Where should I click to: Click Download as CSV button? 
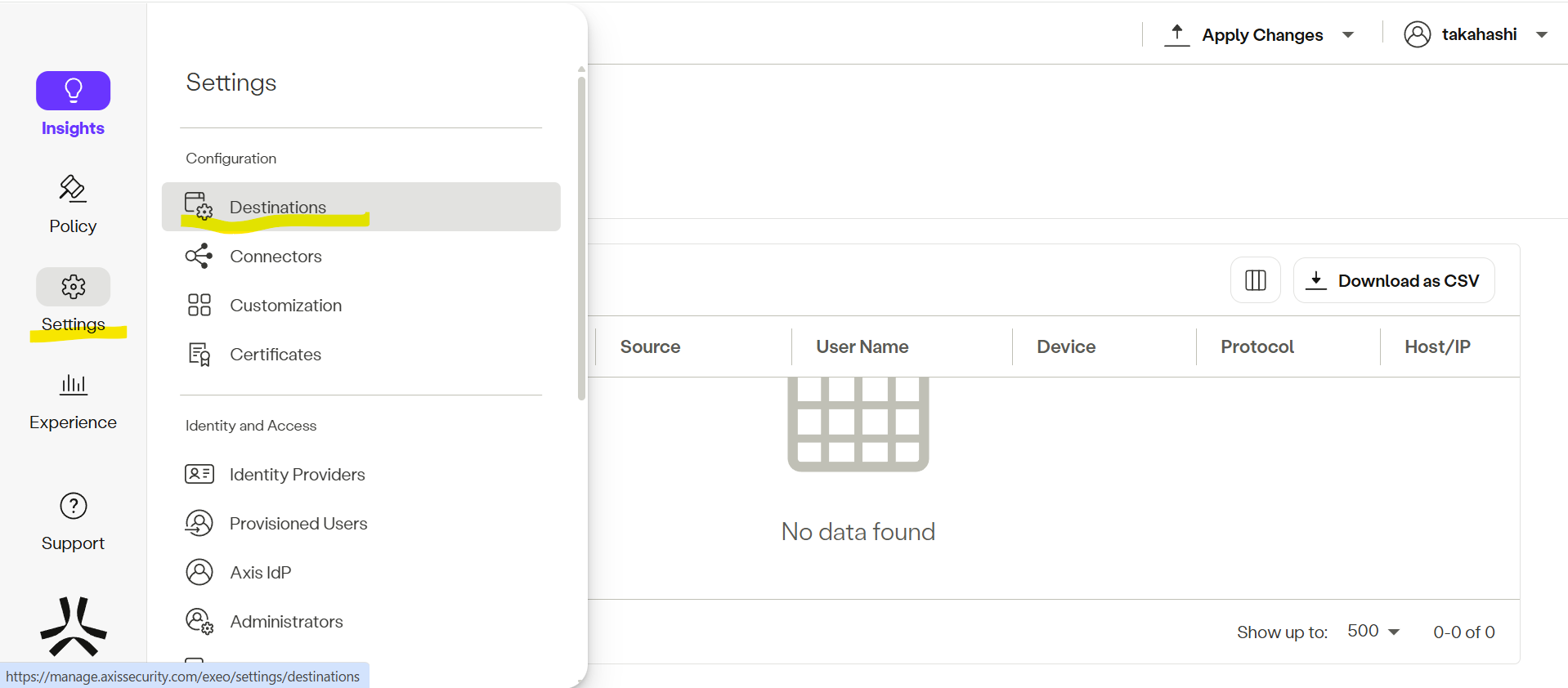coord(1394,280)
